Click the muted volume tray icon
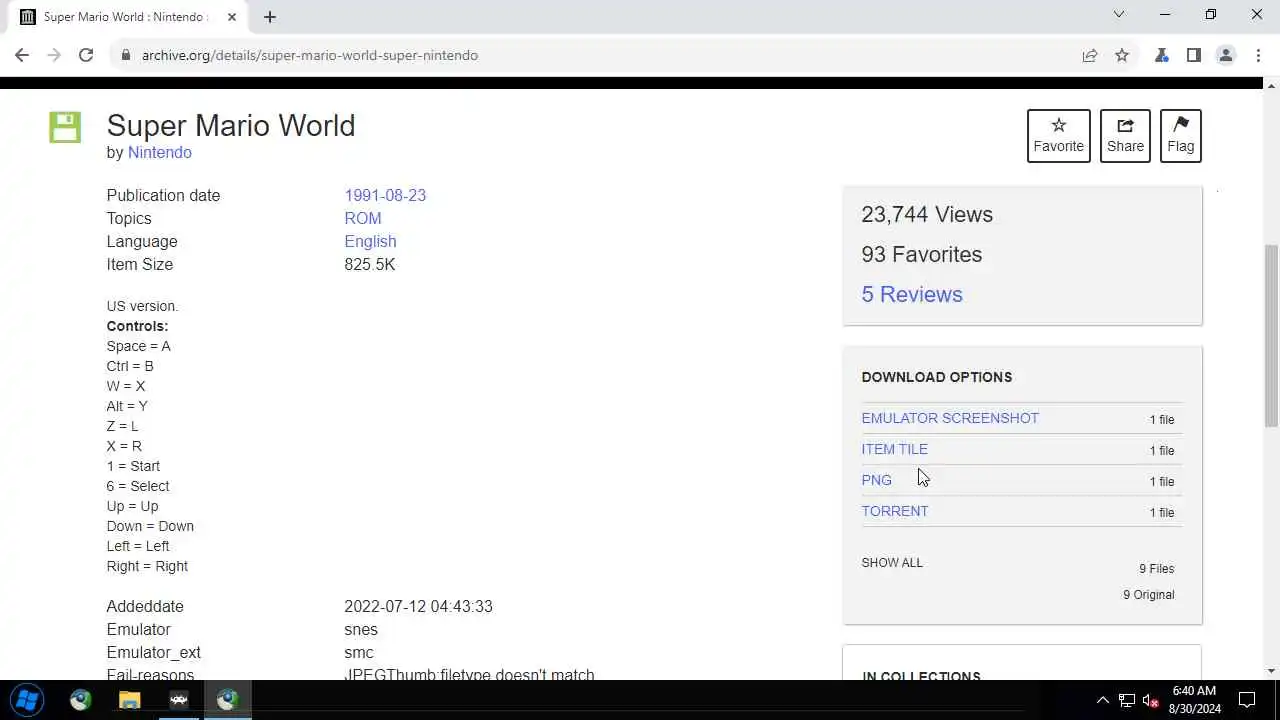The image size is (1280, 720). pyautogui.click(x=1151, y=700)
